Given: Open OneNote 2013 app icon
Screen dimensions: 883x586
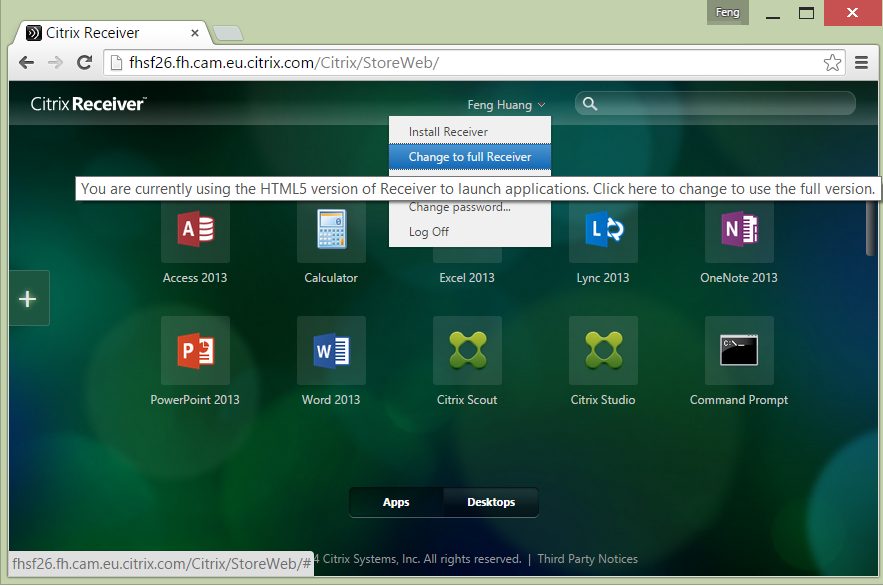Looking at the screenshot, I should click(x=739, y=231).
